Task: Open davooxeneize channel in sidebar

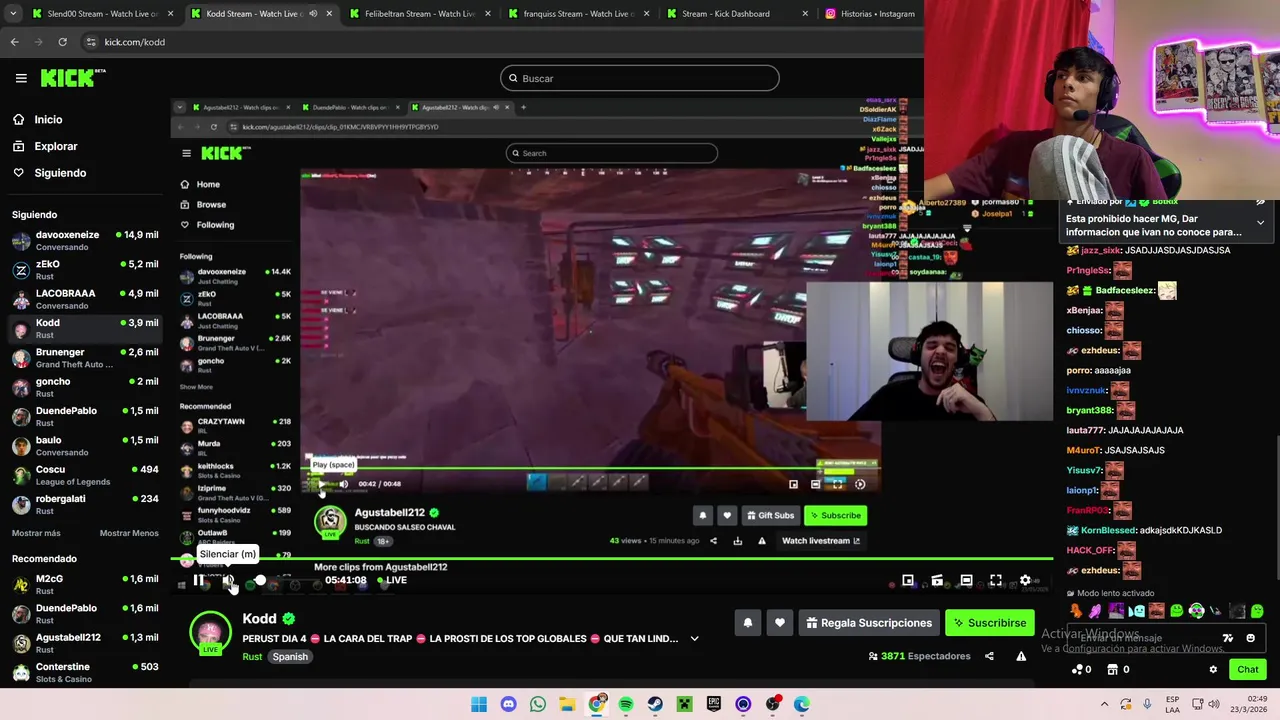Action: pos(85,240)
